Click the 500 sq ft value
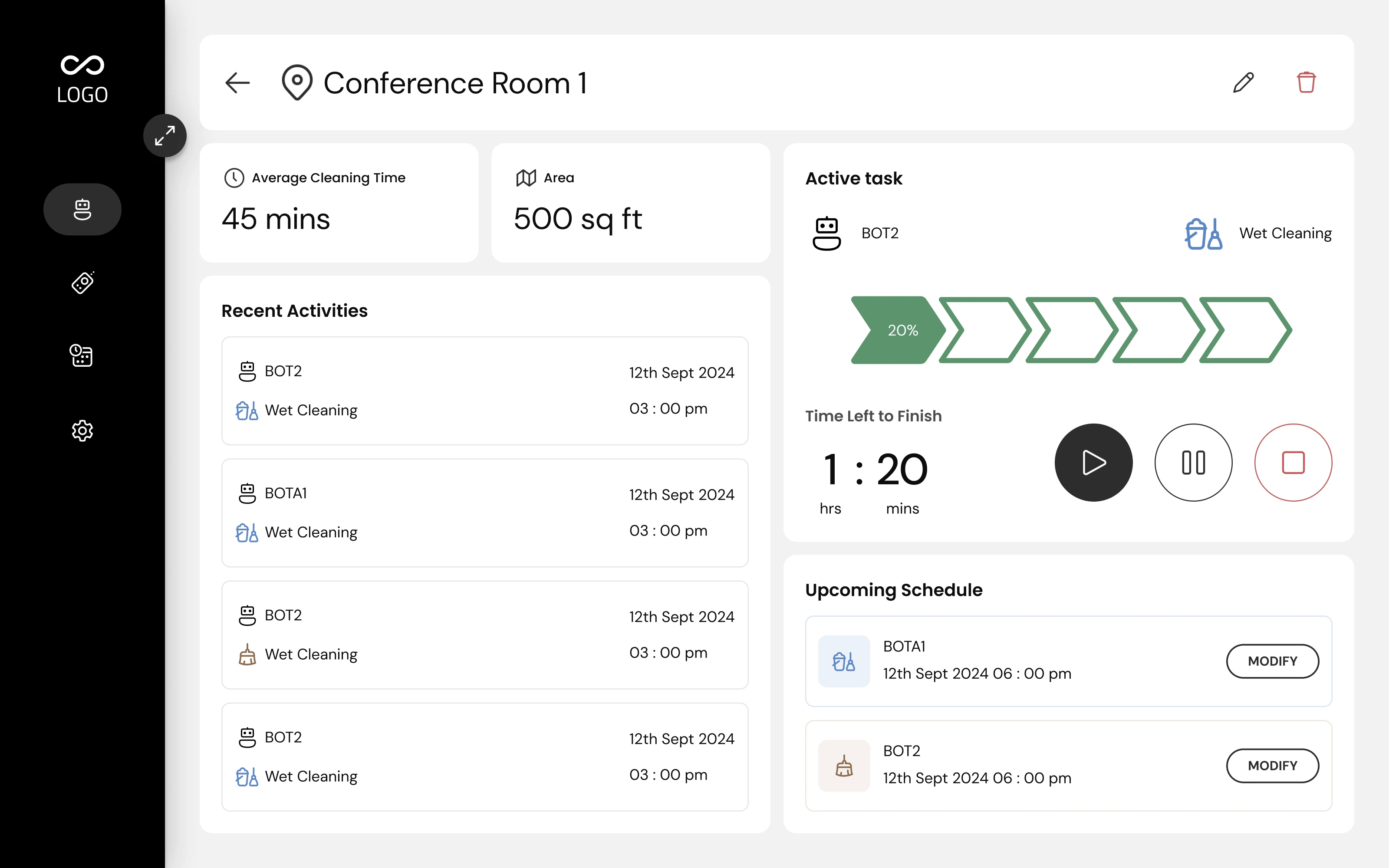Screen dimensions: 1389x868 coord(577,219)
